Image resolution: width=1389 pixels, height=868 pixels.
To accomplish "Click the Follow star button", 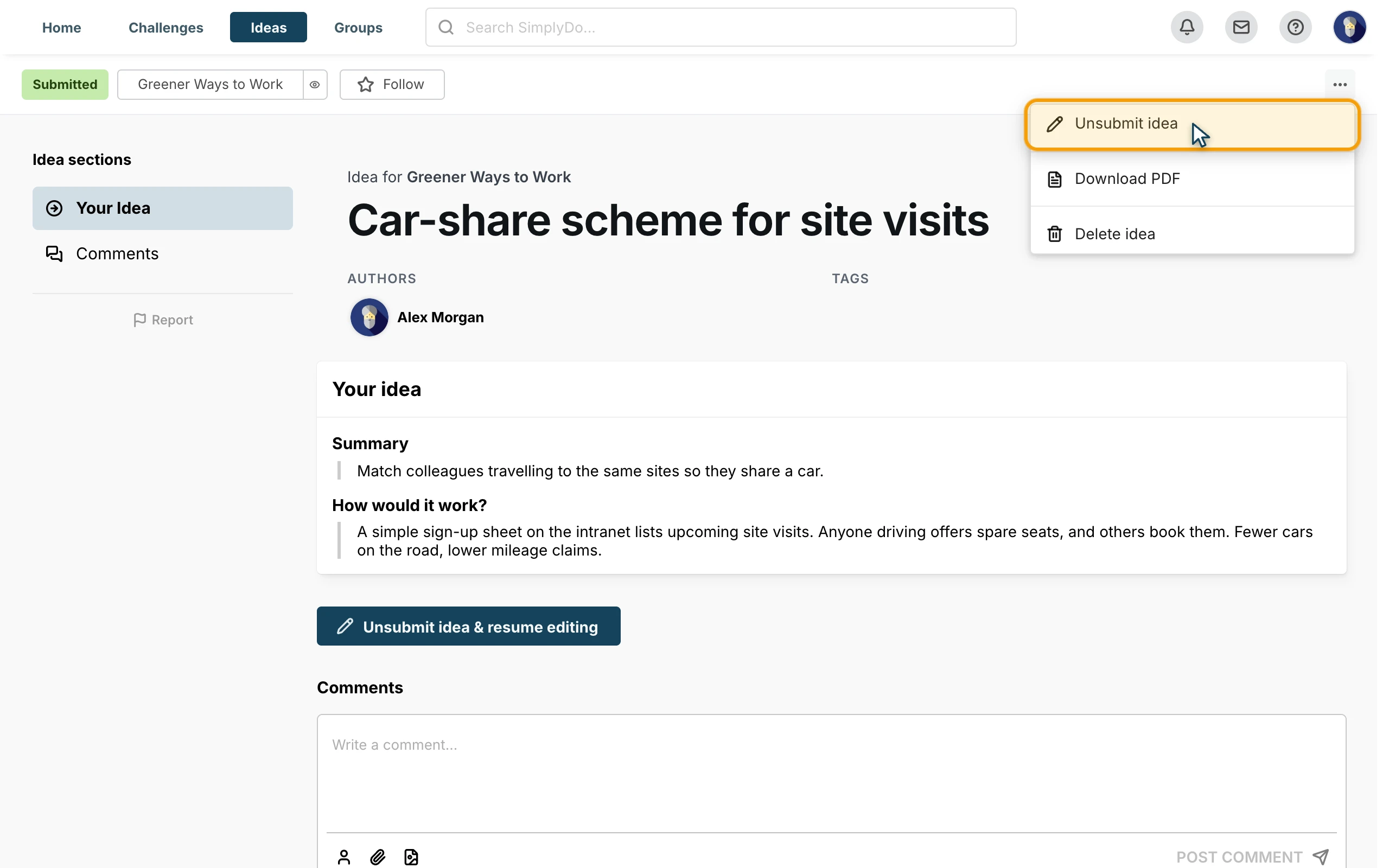I will [392, 85].
